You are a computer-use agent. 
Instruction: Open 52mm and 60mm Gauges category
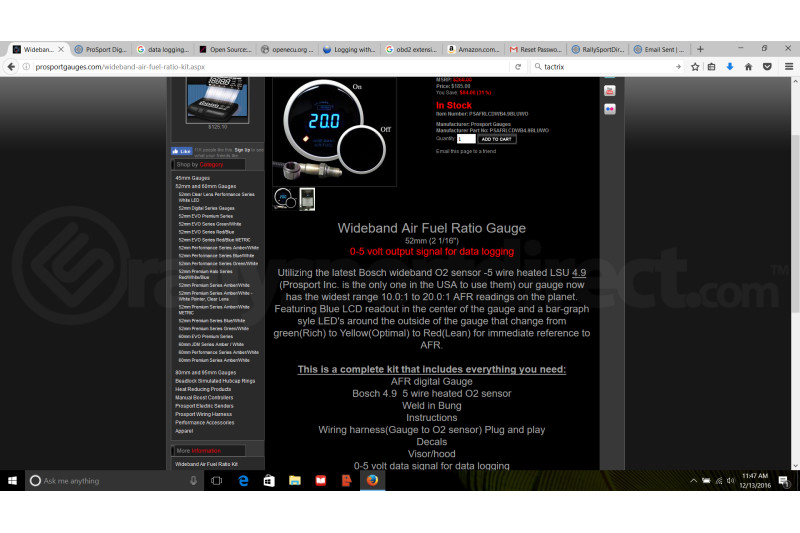pos(206,186)
